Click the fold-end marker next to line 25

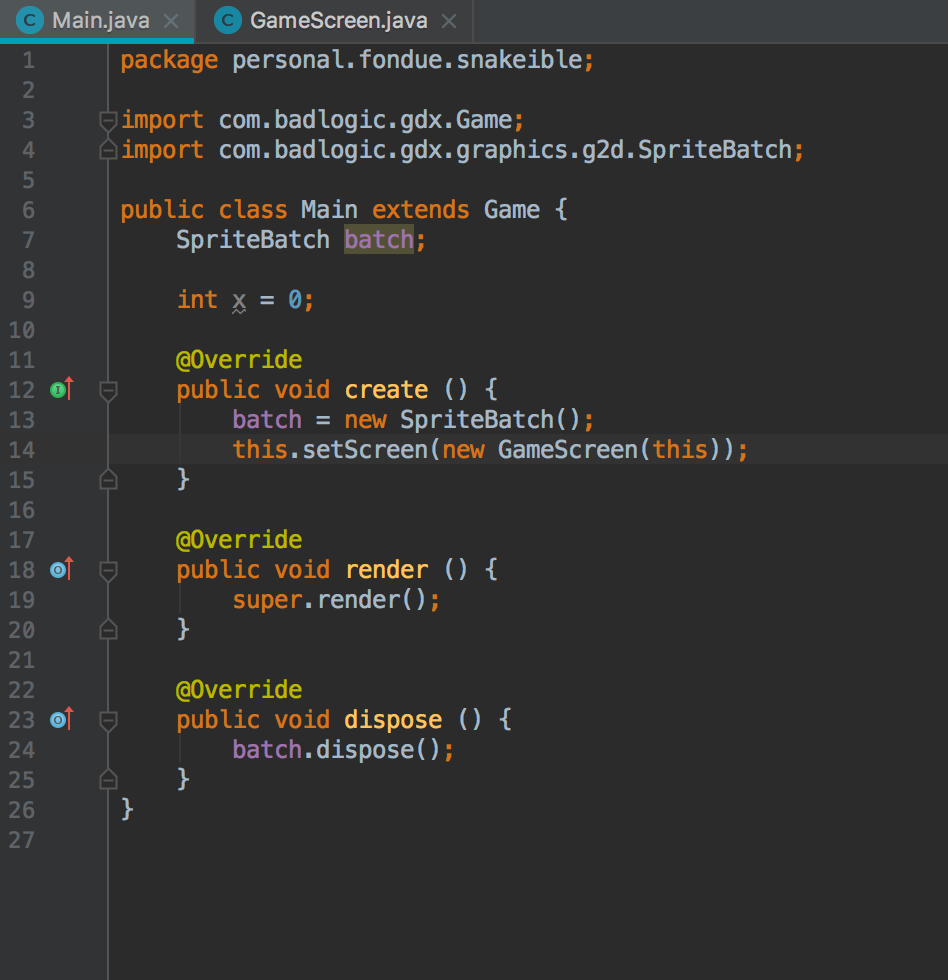107,779
